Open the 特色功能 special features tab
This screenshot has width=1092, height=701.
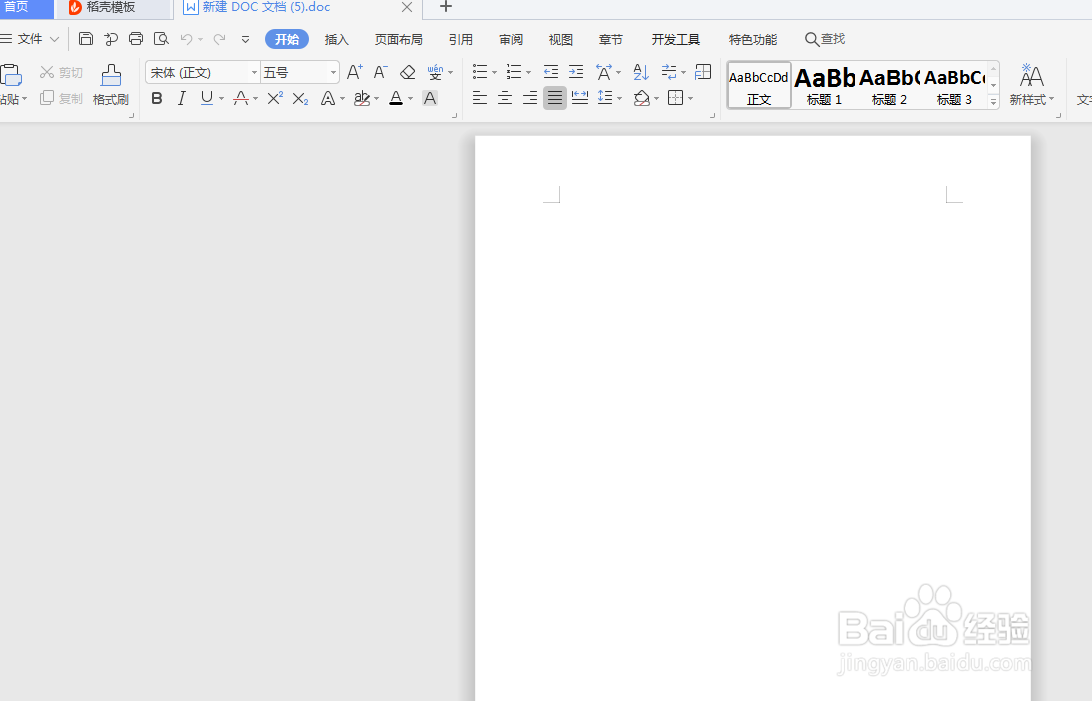tap(753, 40)
